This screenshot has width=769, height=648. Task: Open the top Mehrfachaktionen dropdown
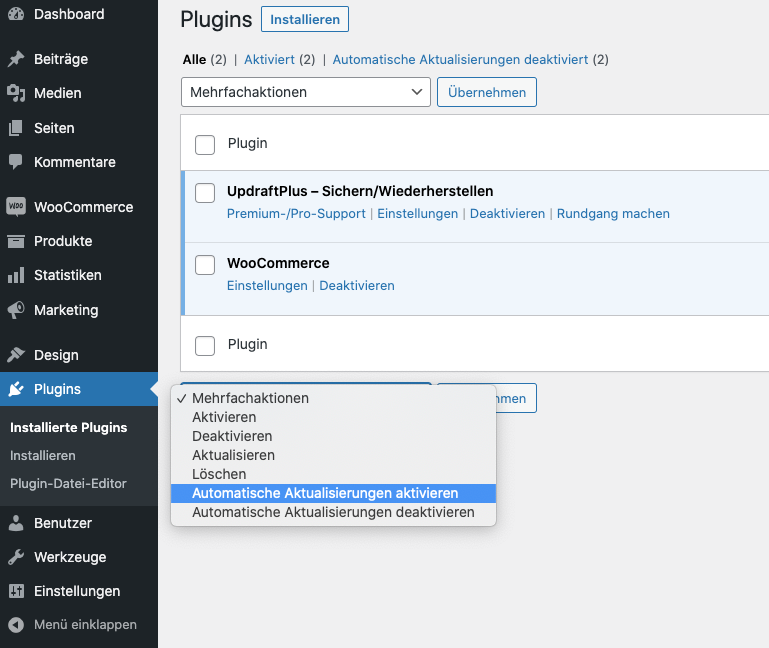pyautogui.click(x=306, y=92)
